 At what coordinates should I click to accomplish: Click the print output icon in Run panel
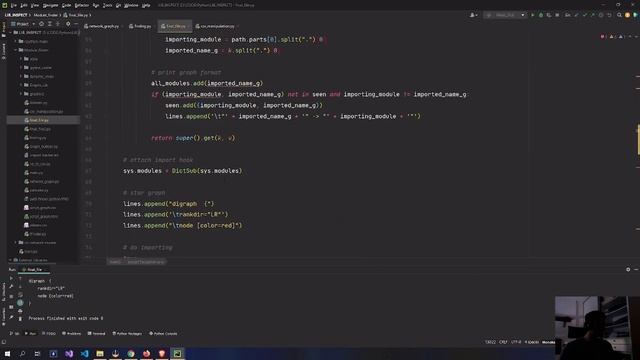click(20, 311)
